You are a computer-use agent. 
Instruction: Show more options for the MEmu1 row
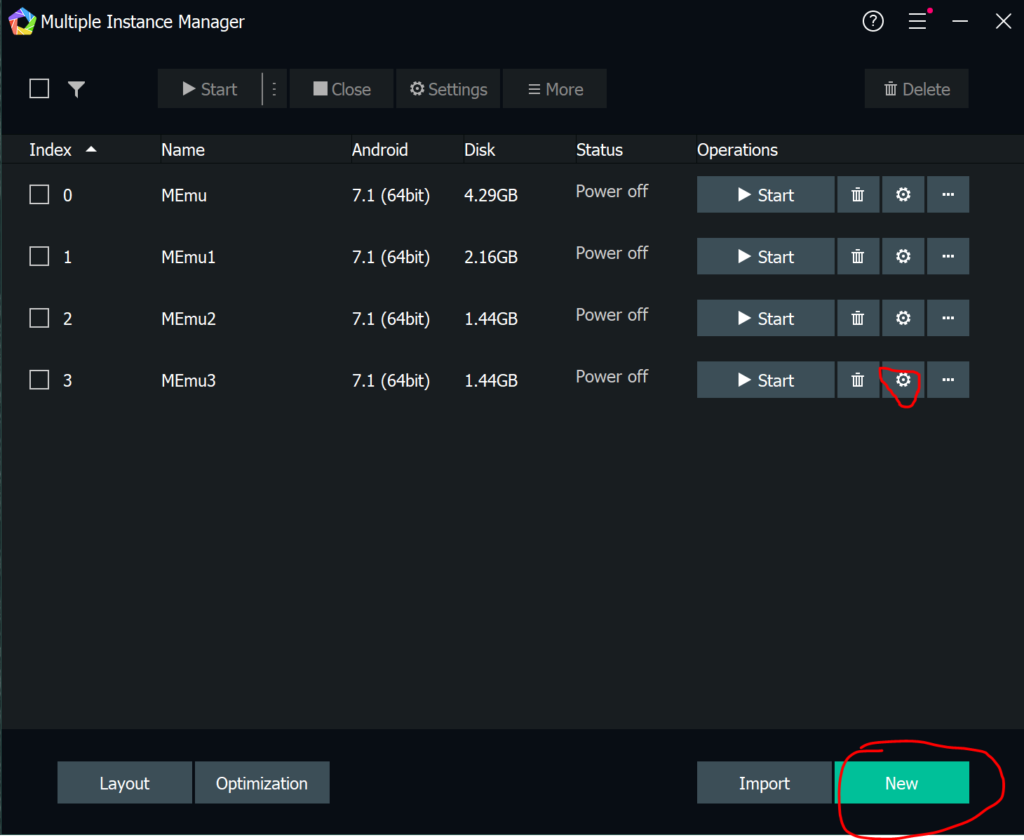pos(948,257)
